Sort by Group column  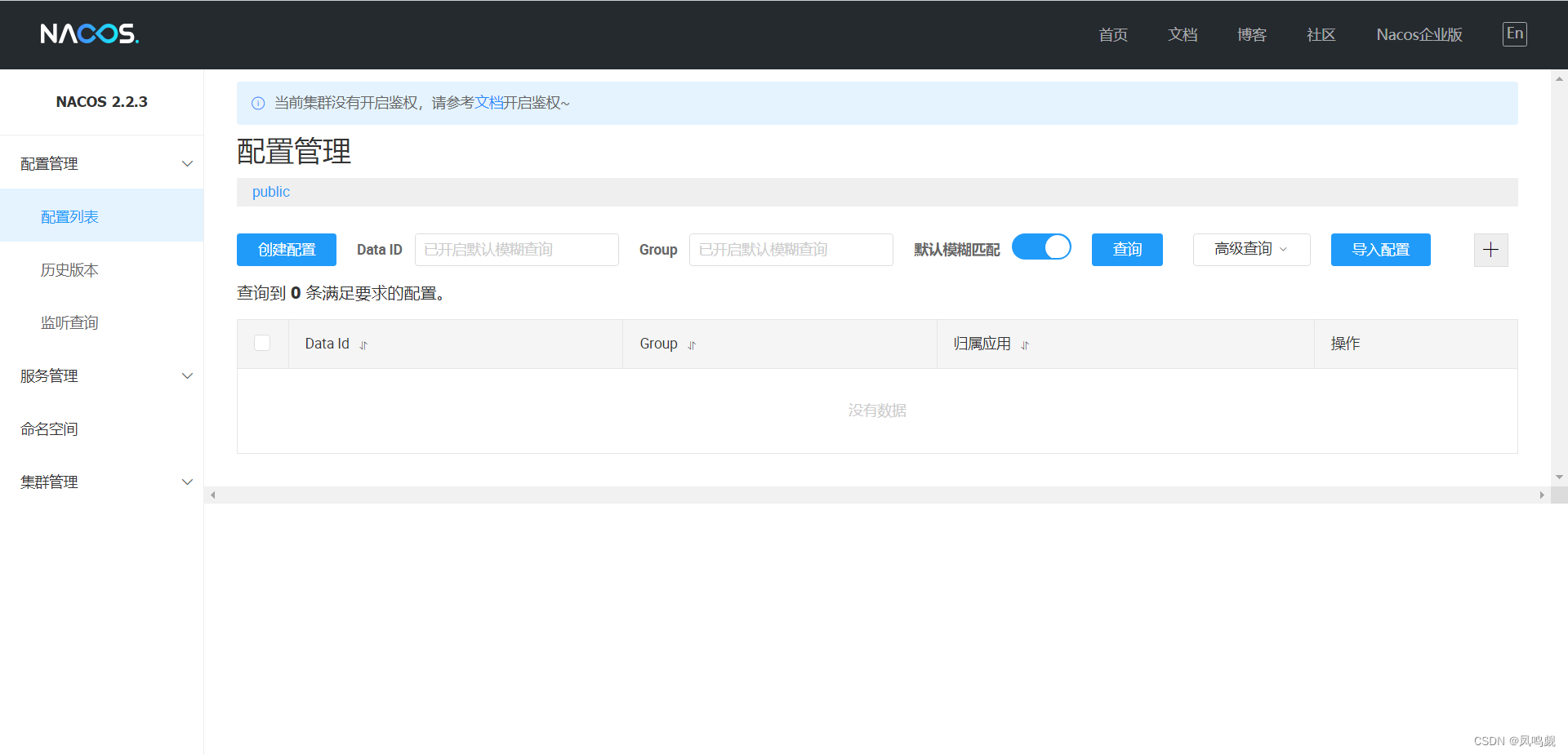(692, 345)
